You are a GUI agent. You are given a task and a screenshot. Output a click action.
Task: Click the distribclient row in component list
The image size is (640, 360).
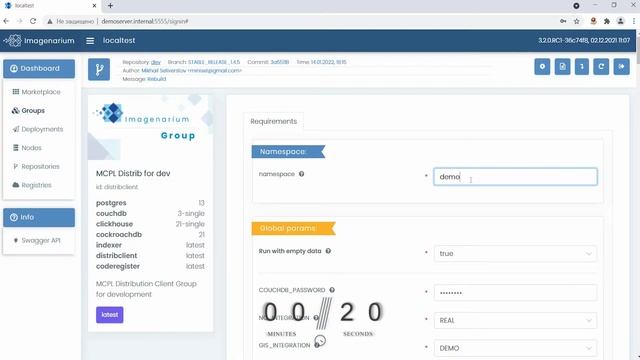(x=150, y=256)
